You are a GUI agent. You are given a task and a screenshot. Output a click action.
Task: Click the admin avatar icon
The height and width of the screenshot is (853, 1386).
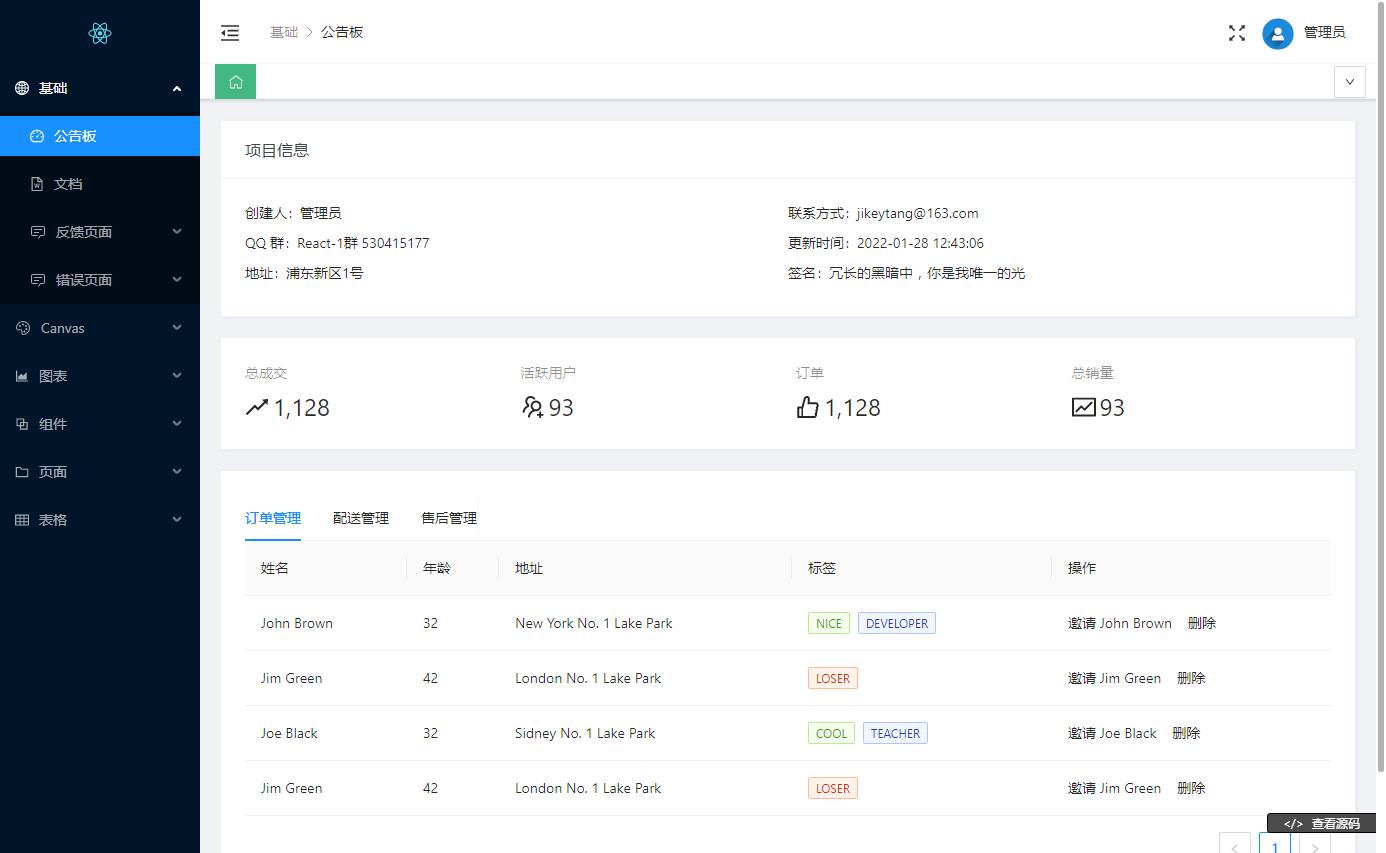tap(1278, 33)
